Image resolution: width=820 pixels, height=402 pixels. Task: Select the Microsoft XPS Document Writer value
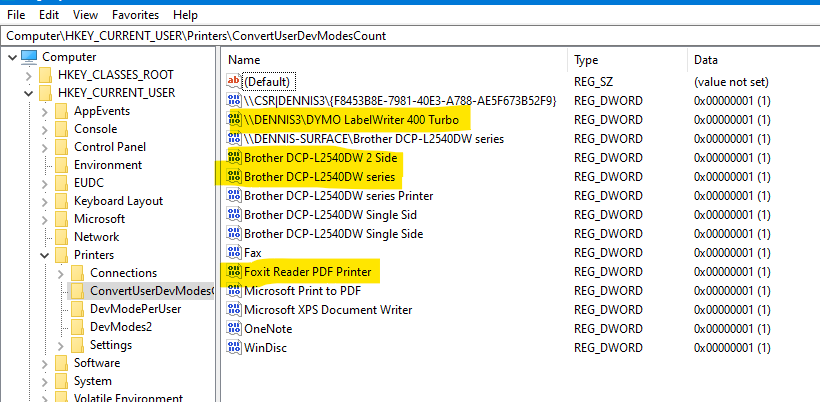coord(328,309)
